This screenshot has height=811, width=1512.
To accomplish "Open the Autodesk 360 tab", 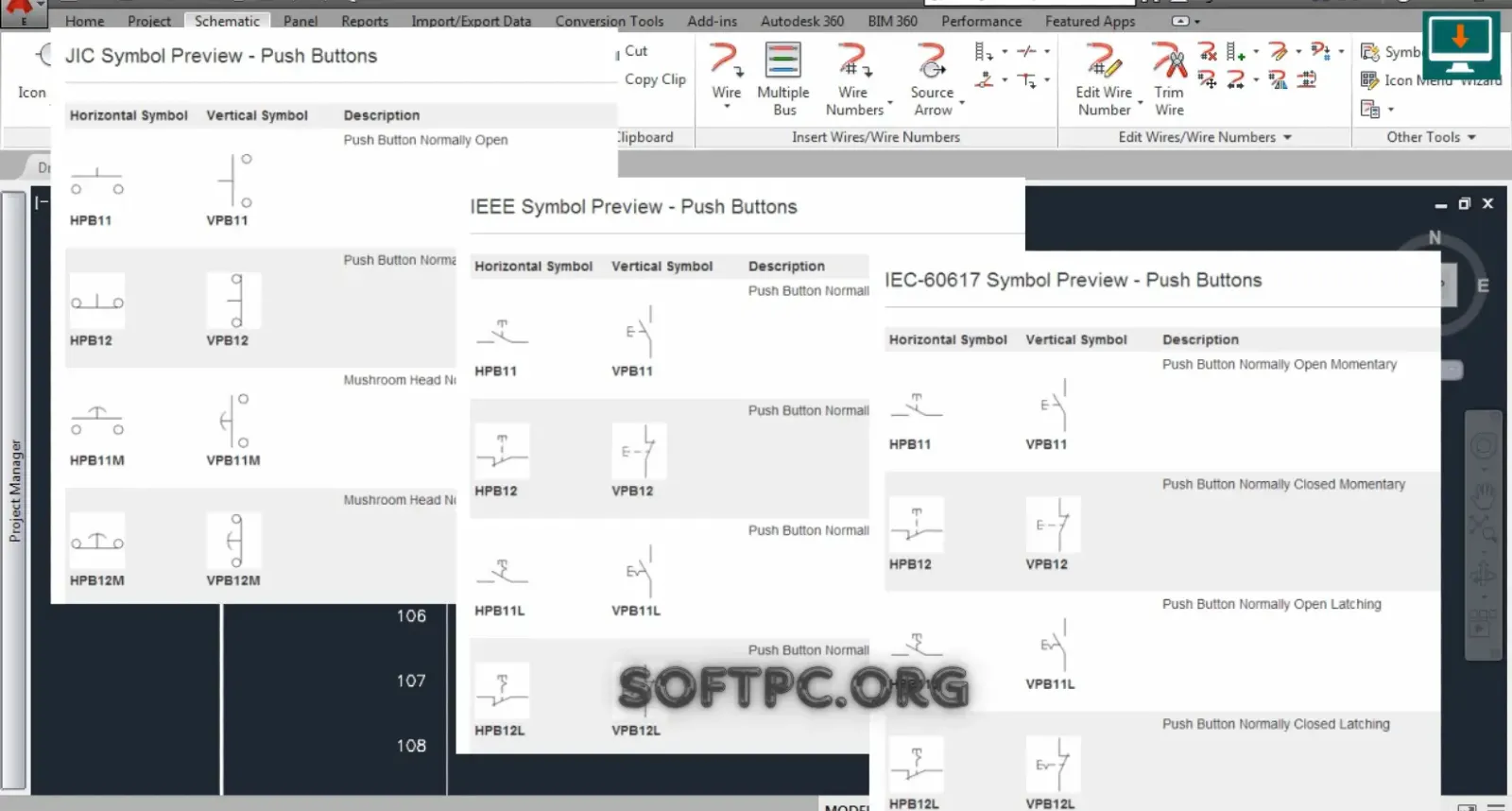I will tap(802, 21).
